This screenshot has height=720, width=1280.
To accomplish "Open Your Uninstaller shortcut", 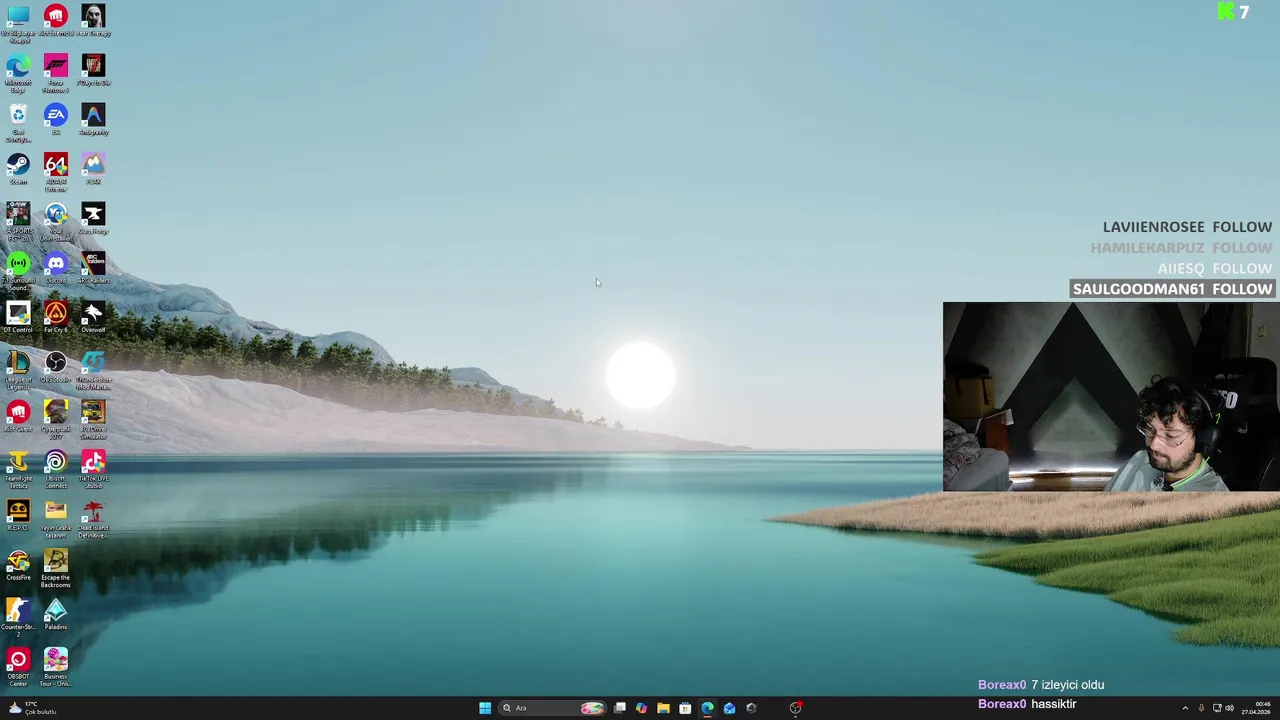I will pos(55,222).
